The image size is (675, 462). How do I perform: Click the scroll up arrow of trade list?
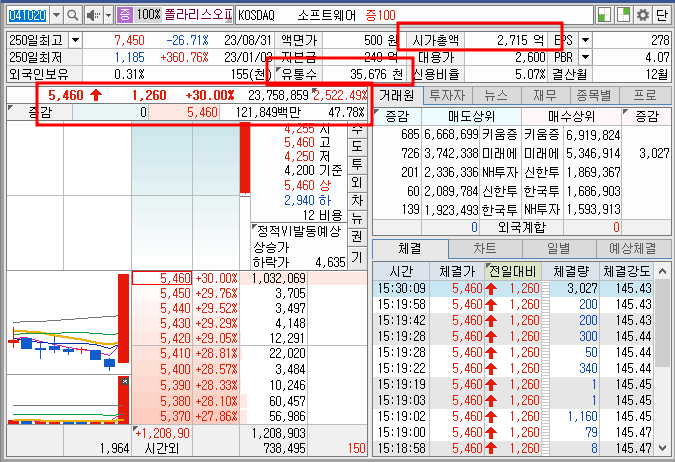click(663, 271)
